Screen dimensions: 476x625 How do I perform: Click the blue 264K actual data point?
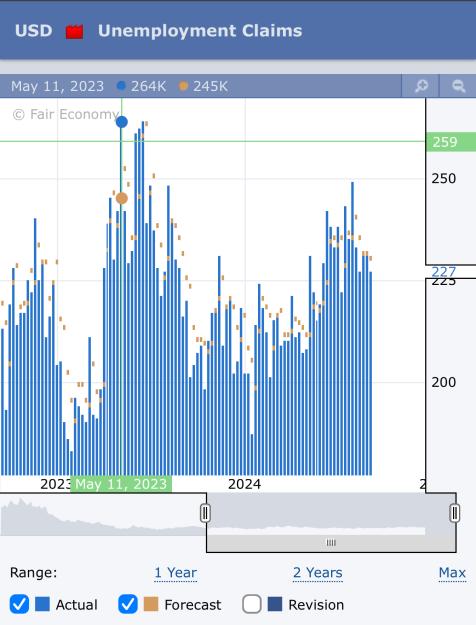[122, 122]
